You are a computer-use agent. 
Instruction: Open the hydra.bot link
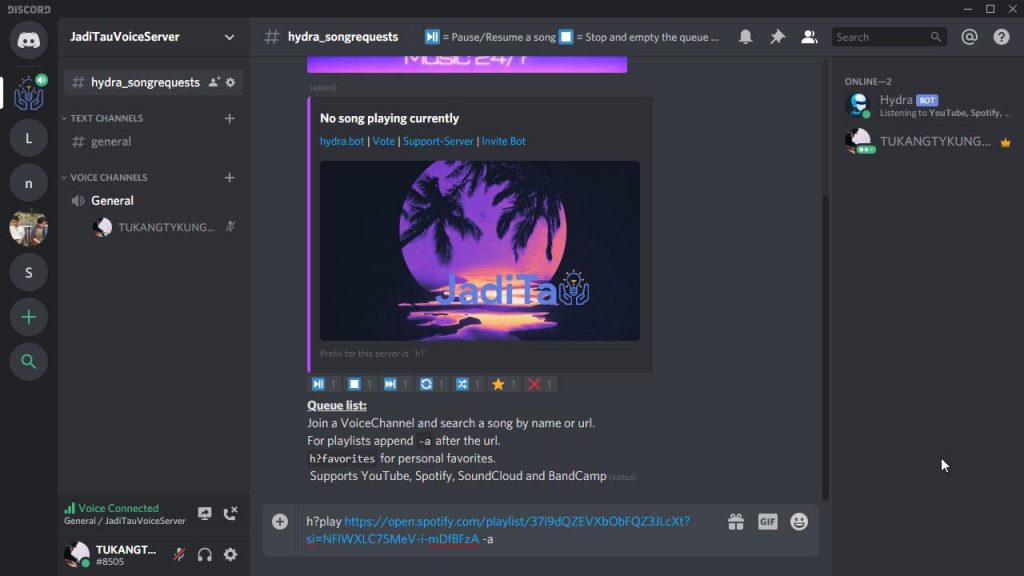coord(342,141)
